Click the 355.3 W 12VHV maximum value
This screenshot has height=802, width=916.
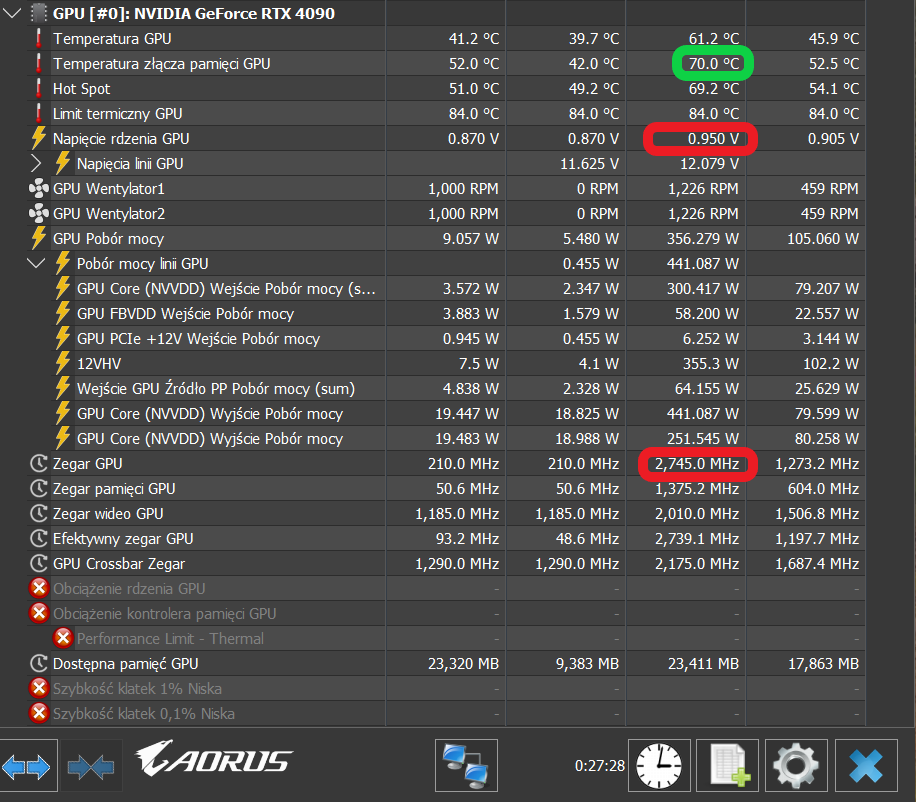pyautogui.click(x=710, y=364)
